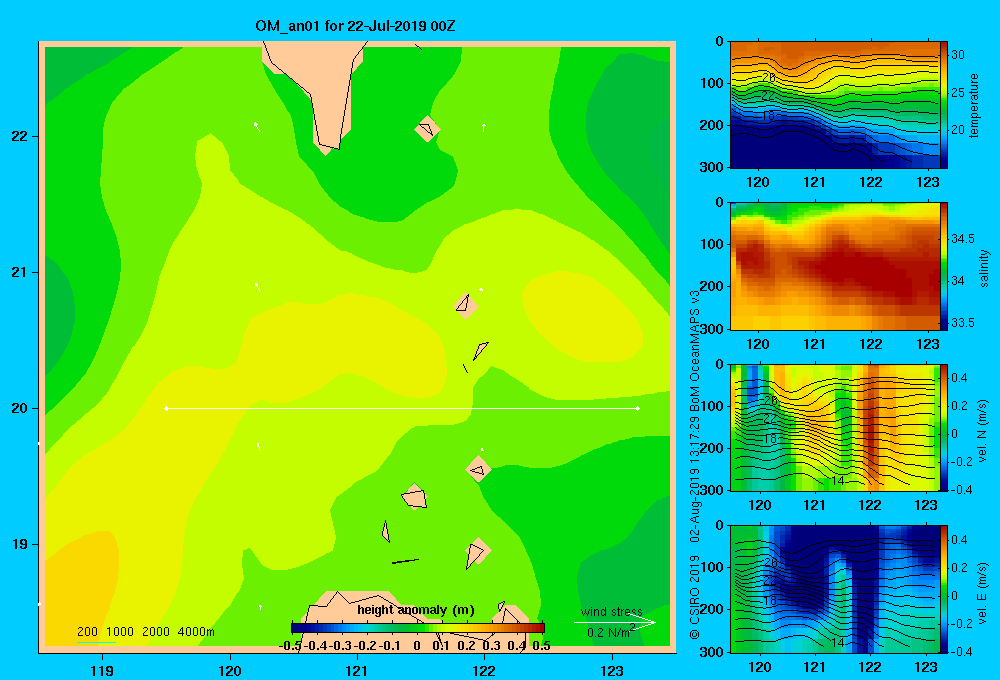Click the bathymetry legend '200 1000 2000 4000m'
1000x680 pixels.
click(145, 632)
